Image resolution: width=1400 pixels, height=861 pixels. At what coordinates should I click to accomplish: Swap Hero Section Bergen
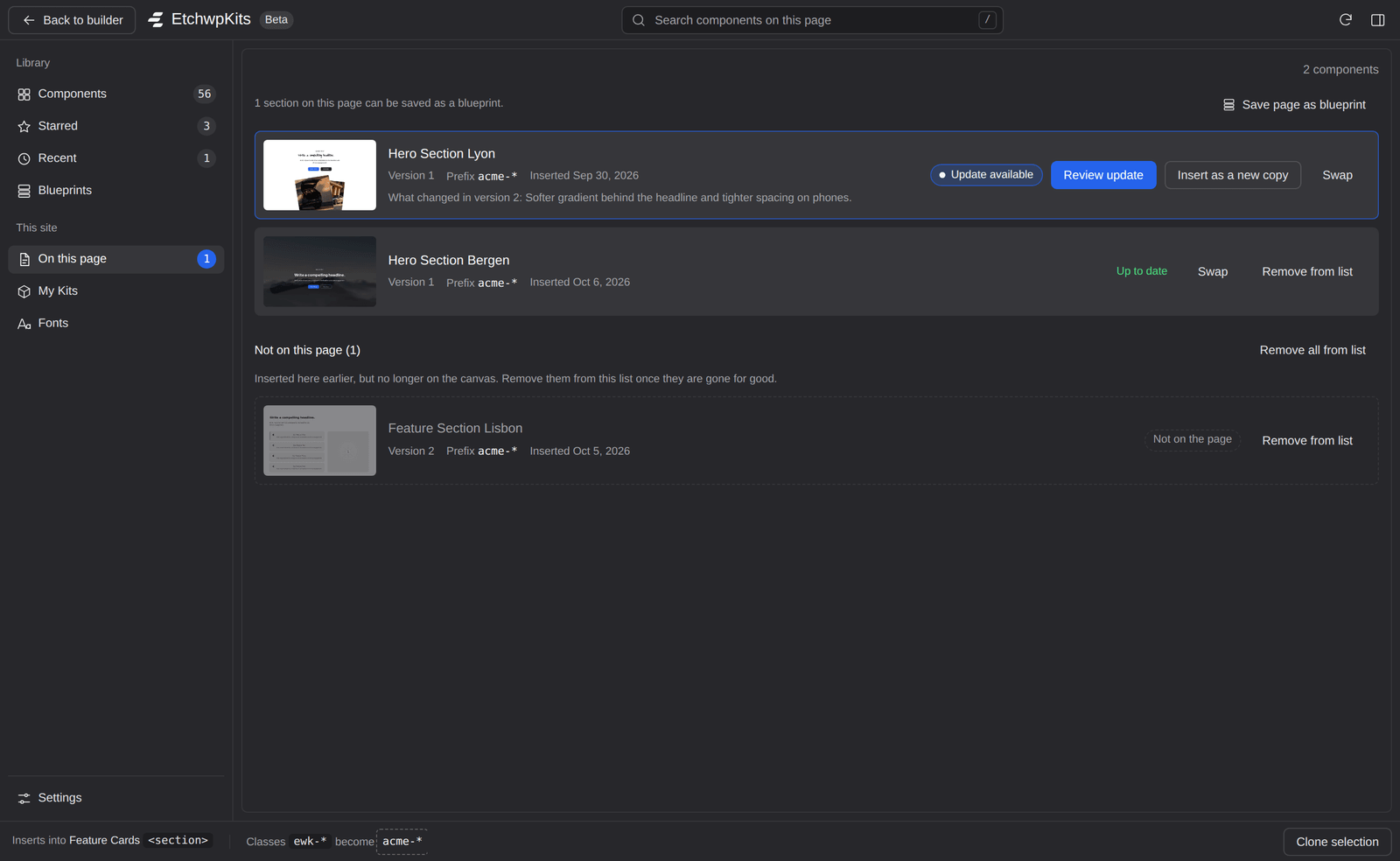pyautogui.click(x=1212, y=271)
